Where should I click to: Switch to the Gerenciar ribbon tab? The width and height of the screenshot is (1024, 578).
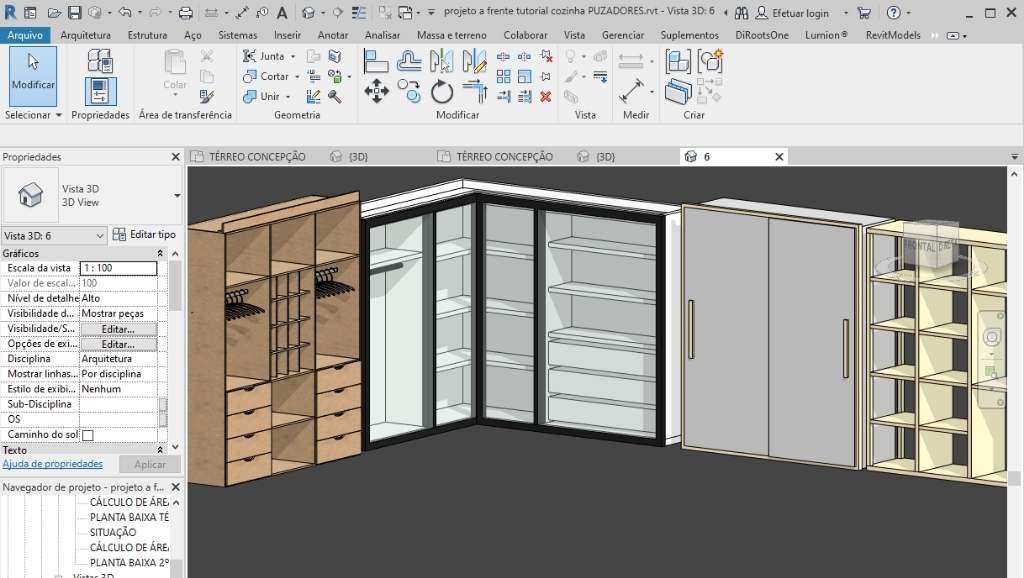tap(623, 35)
